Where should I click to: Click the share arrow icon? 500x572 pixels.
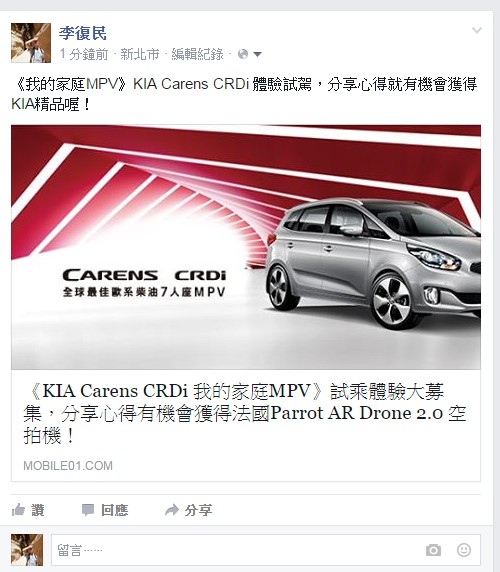pos(172,510)
